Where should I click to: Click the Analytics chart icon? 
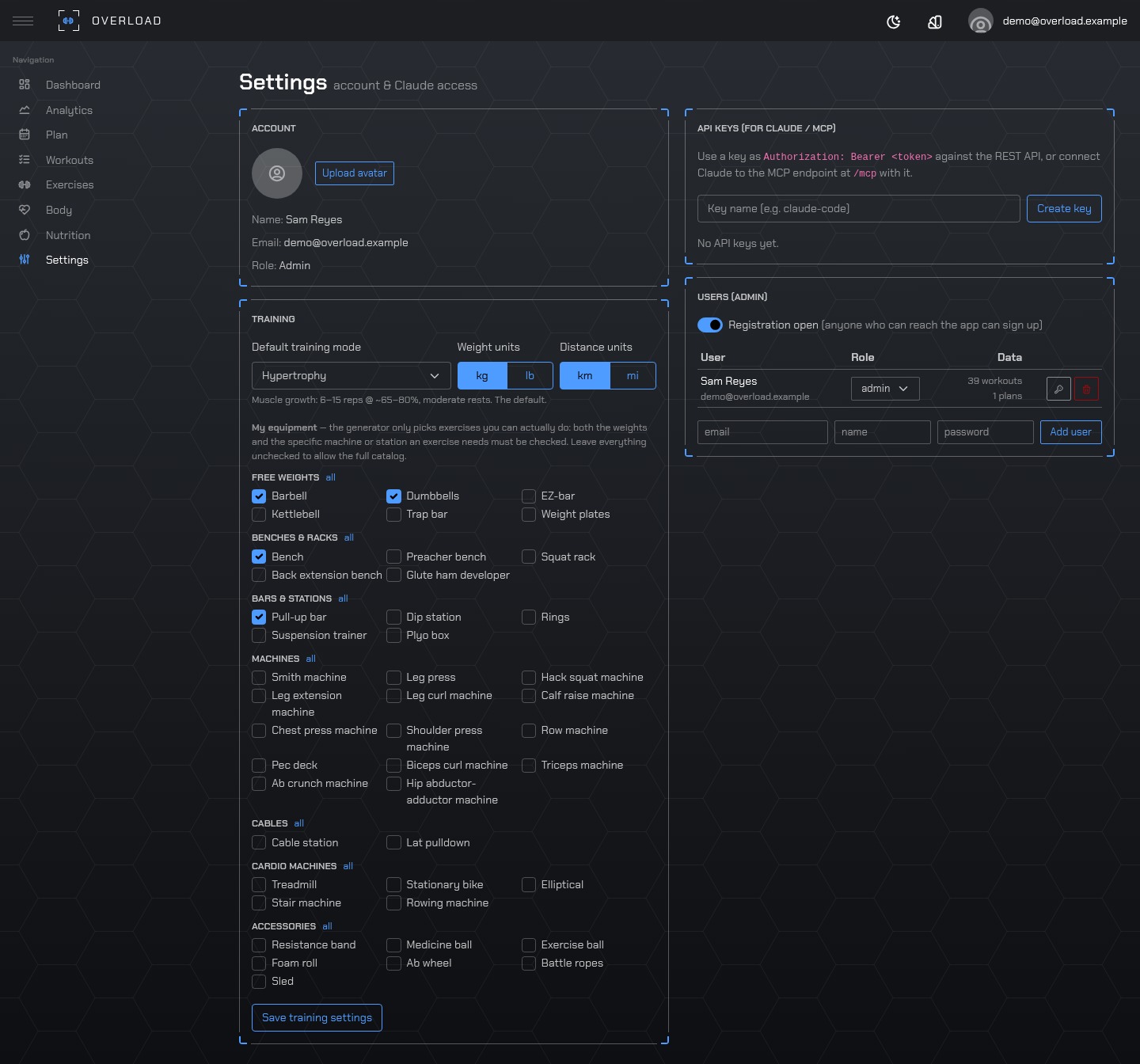click(25, 110)
